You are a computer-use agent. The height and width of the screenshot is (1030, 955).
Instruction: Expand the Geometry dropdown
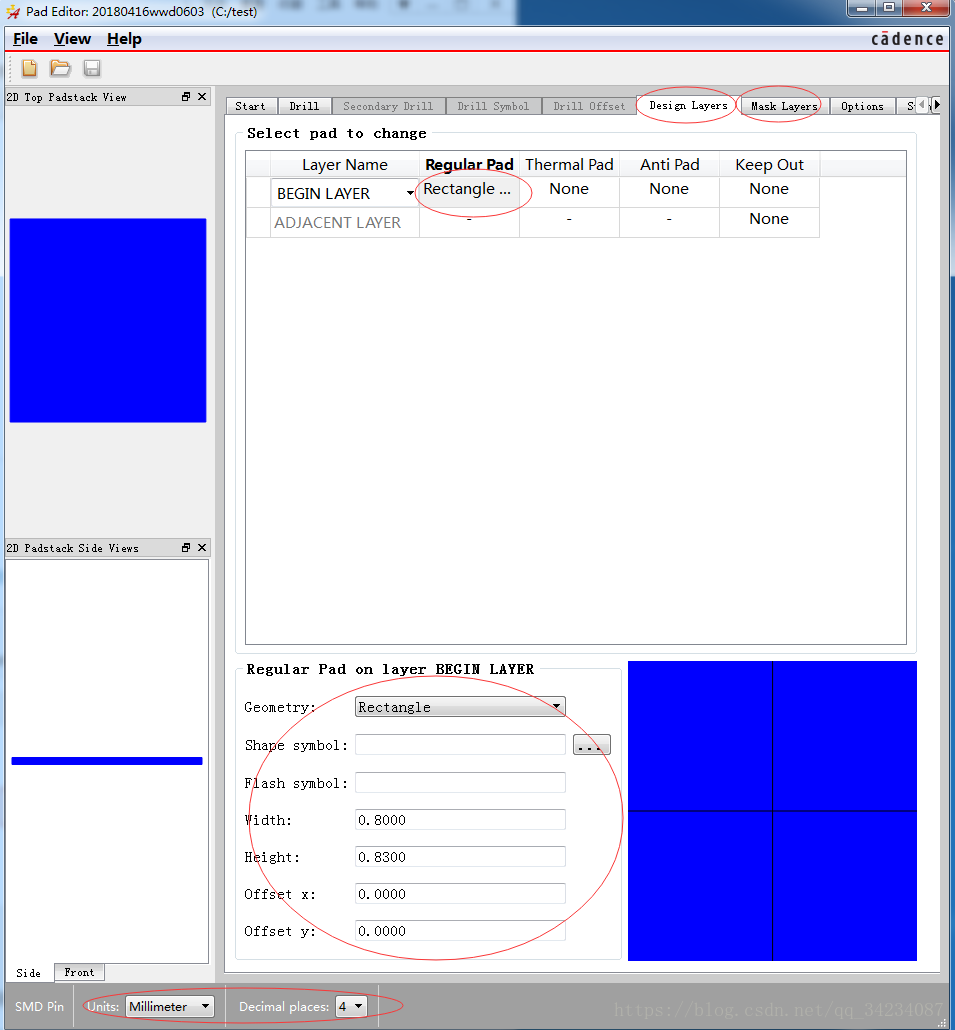(x=556, y=707)
